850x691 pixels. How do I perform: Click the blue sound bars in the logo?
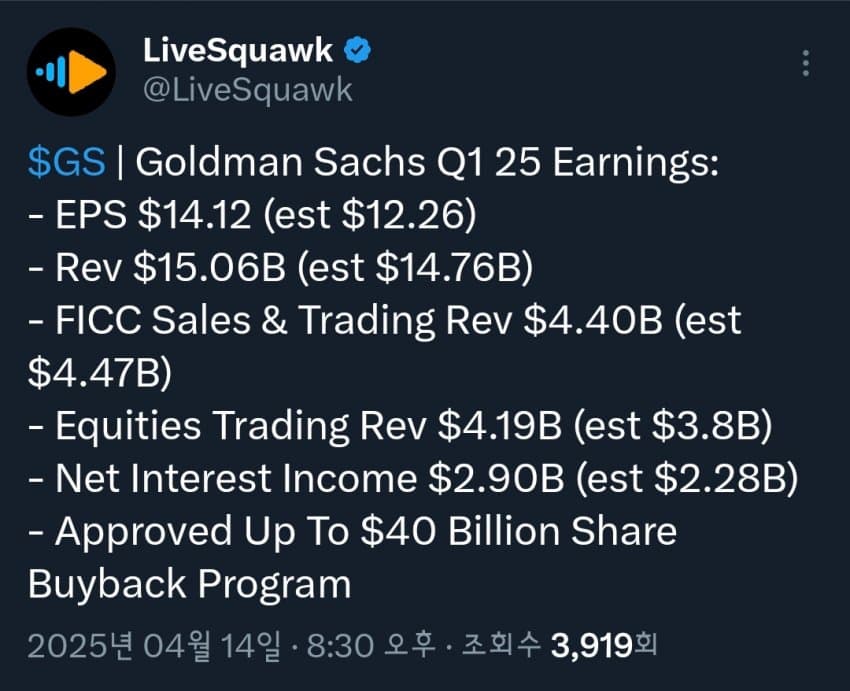[51, 72]
